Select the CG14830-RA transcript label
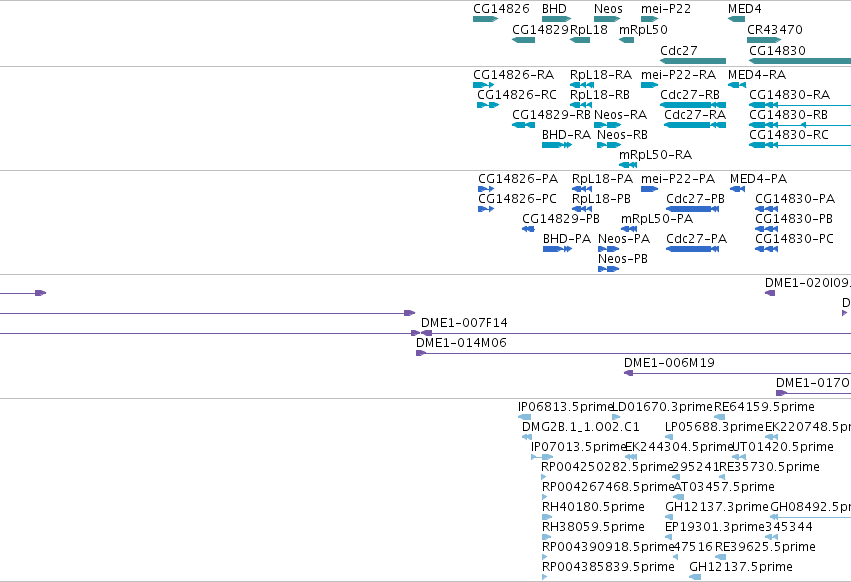Viewport: 851px width, 582px height. (790, 94)
